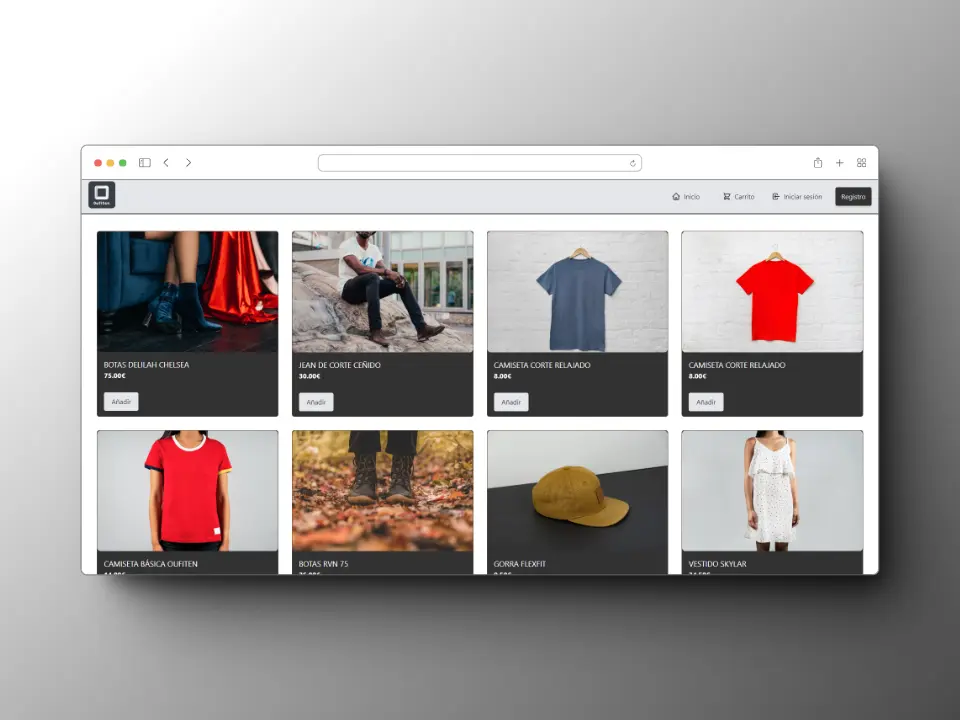The image size is (960, 720).
Task: Open the Inicio home menu item
Action: click(686, 197)
